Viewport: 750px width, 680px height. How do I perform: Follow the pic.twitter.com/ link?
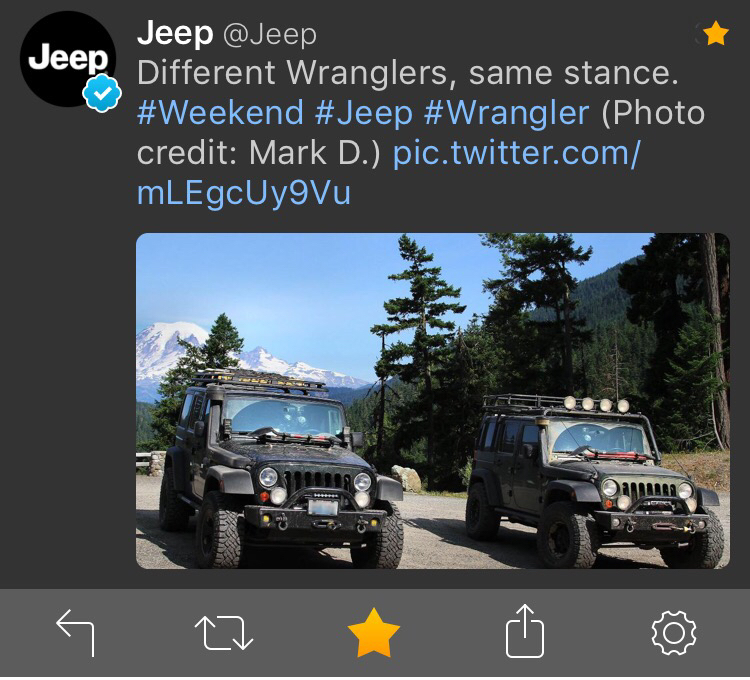(517, 153)
